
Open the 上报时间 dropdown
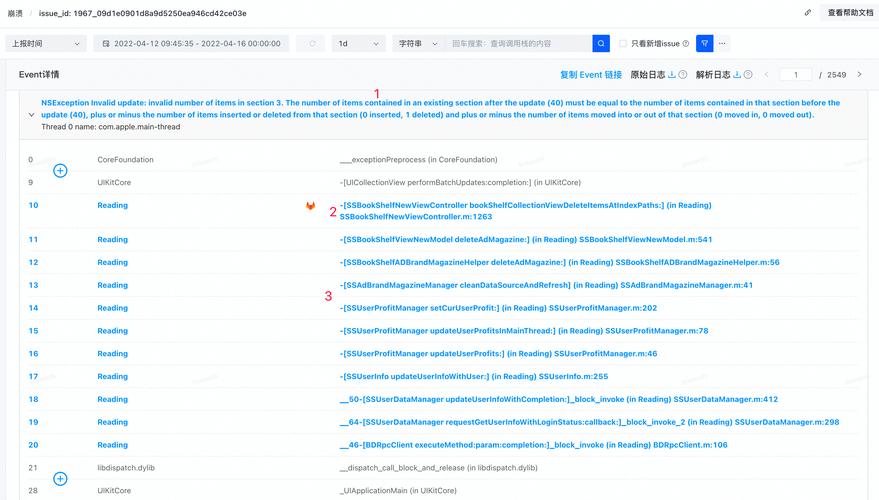[46, 44]
